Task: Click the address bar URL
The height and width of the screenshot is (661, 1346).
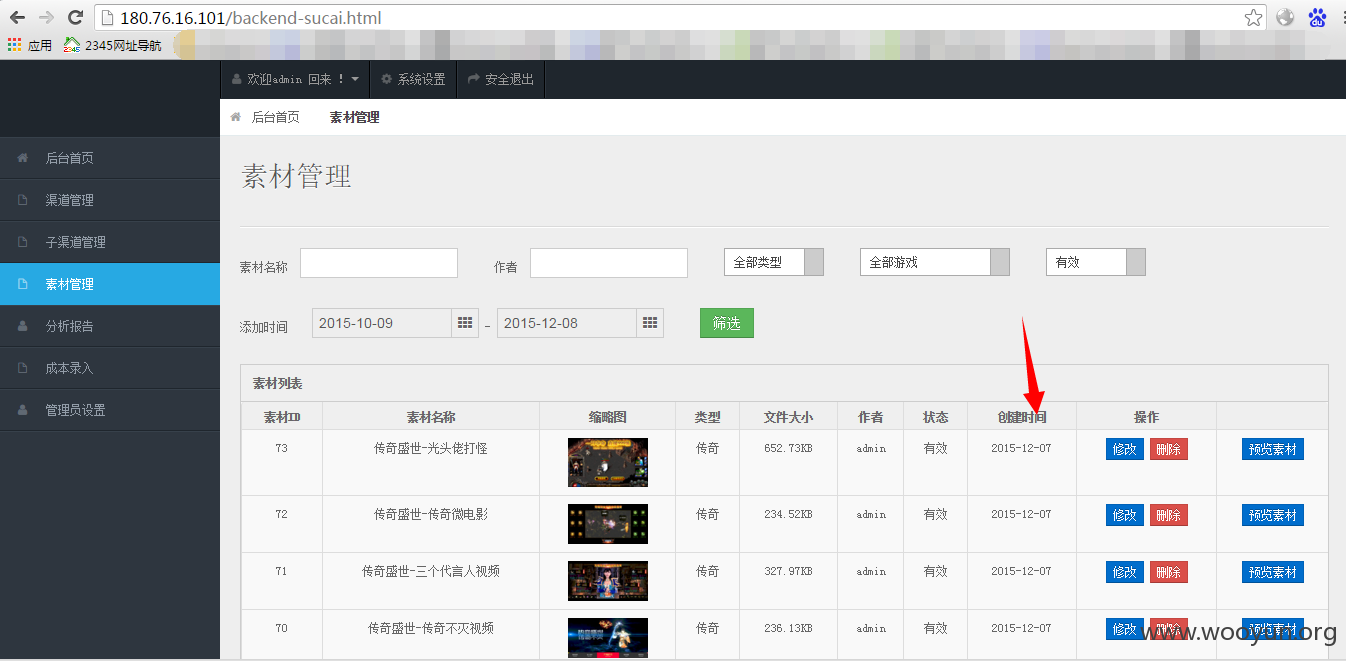Action: click(250, 18)
